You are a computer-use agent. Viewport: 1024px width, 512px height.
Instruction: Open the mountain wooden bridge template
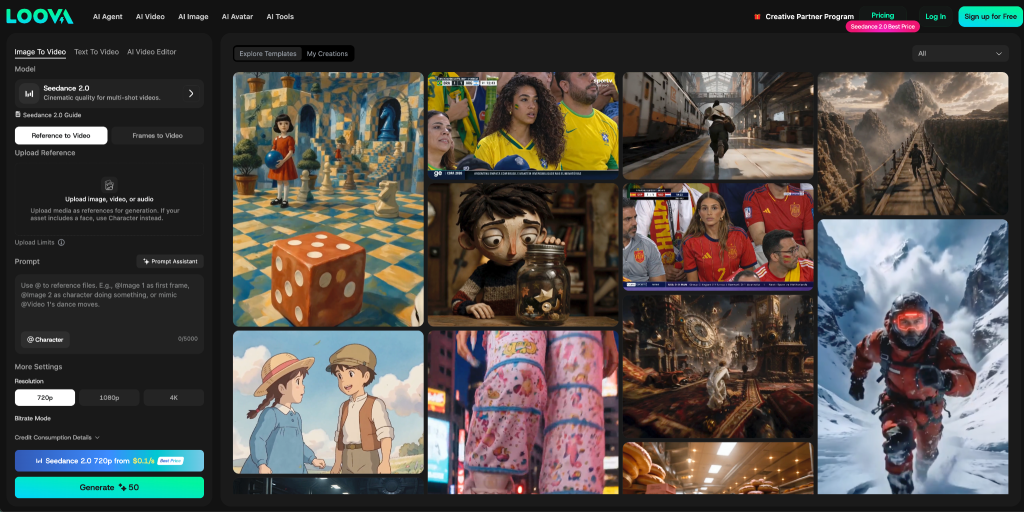pos(913,144)
